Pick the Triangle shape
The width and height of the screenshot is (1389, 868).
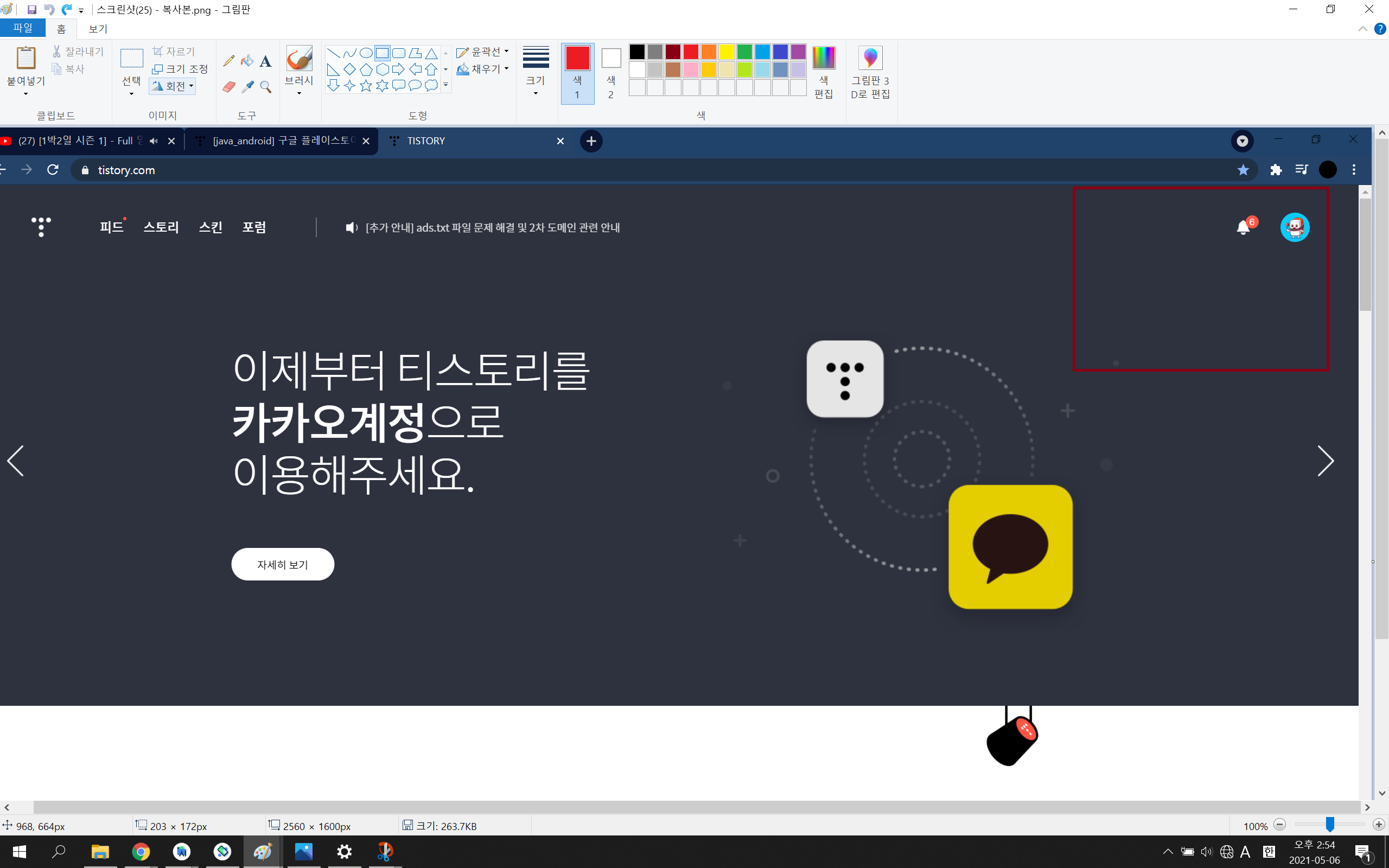pos(432,53)
